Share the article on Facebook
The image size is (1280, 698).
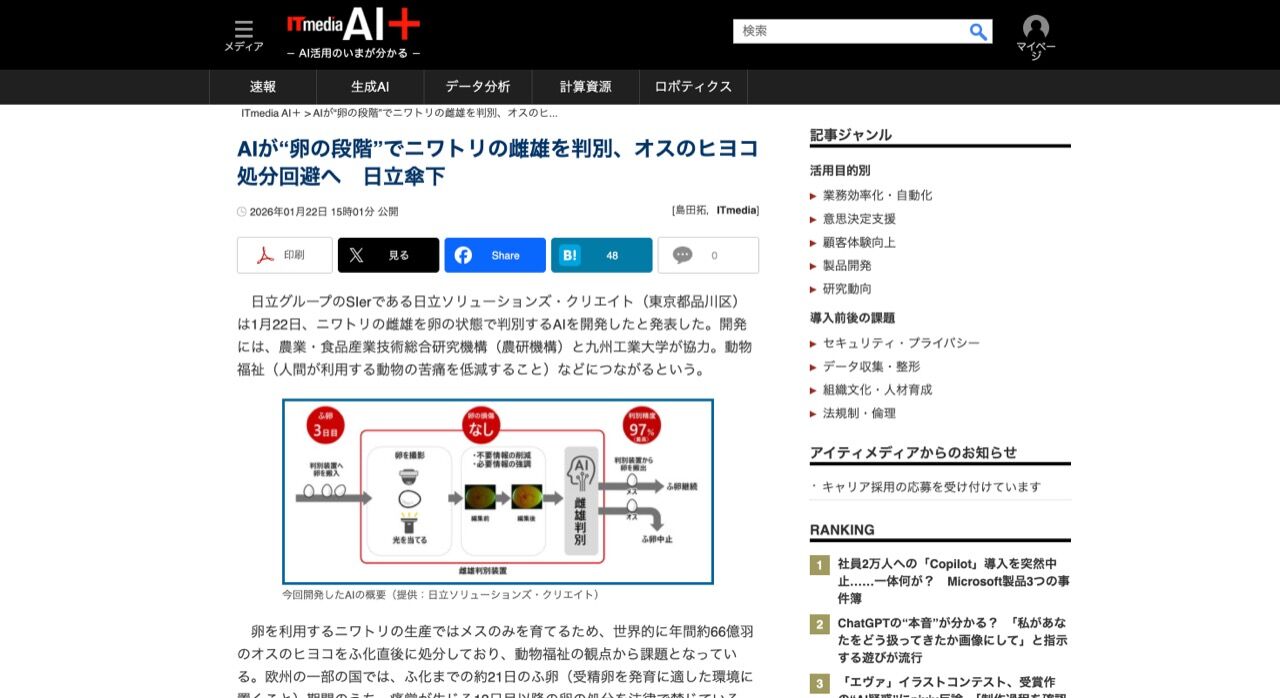495,255
